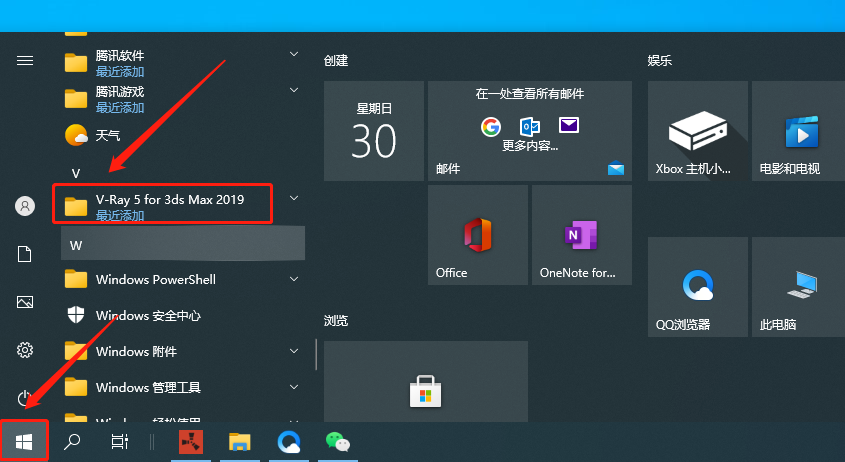Expand the 腾讯游戏 folder chevron
Viewport: 845px width, 462px height.
point(294,89)
